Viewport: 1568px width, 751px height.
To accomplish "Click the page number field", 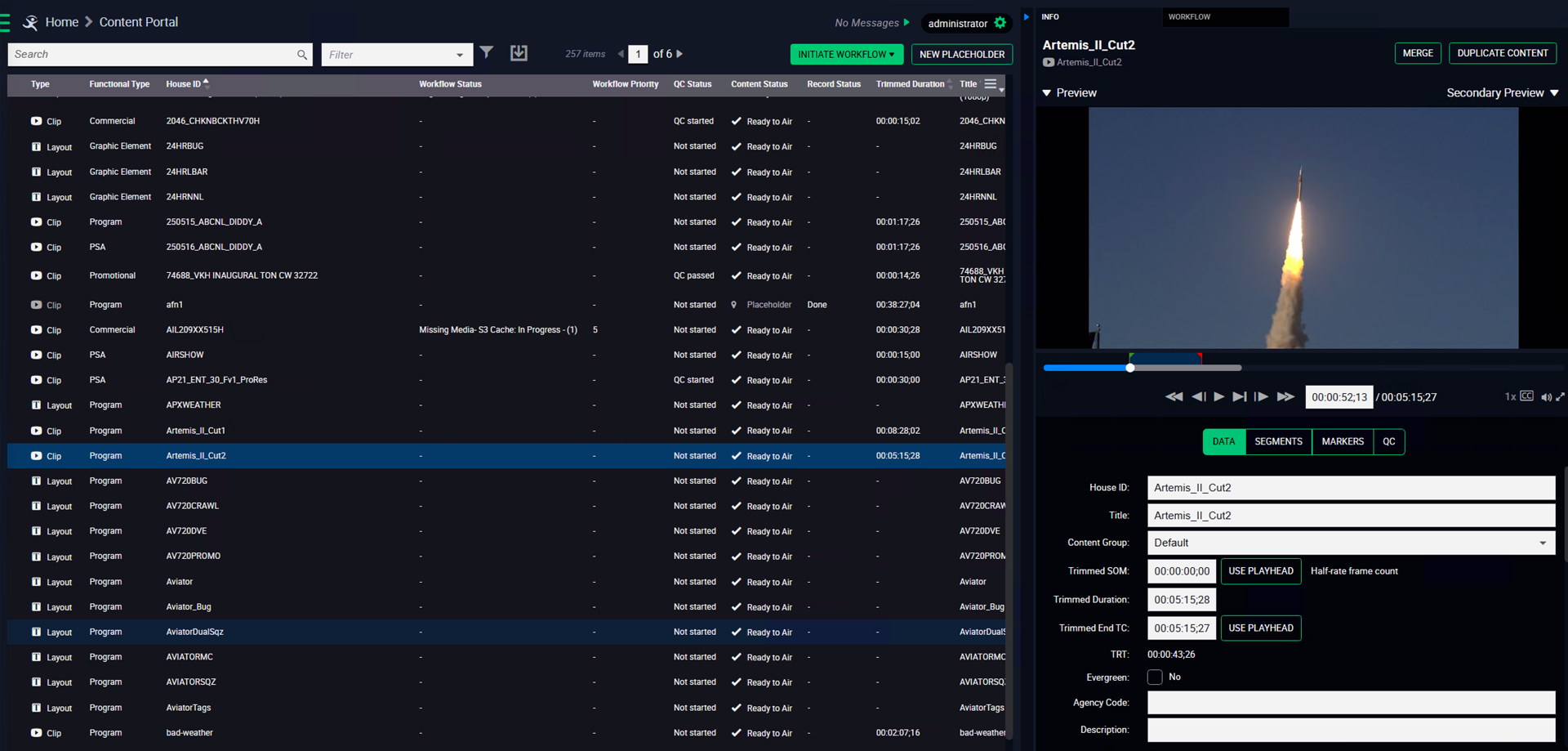I will tap(638, 54).
